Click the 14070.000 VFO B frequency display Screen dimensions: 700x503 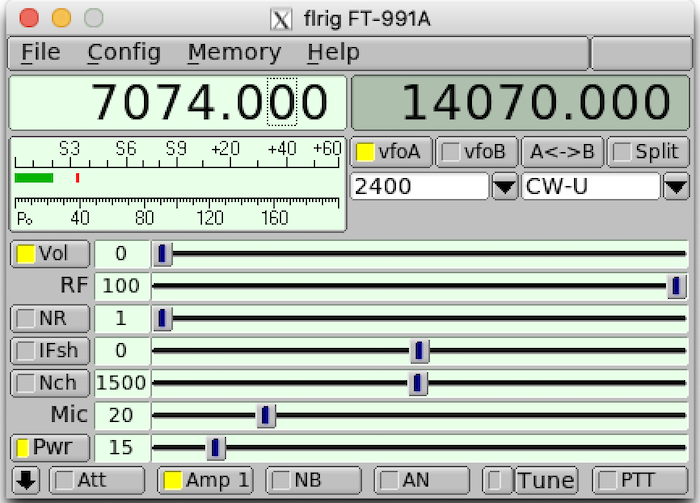click(x=520, y=103)
